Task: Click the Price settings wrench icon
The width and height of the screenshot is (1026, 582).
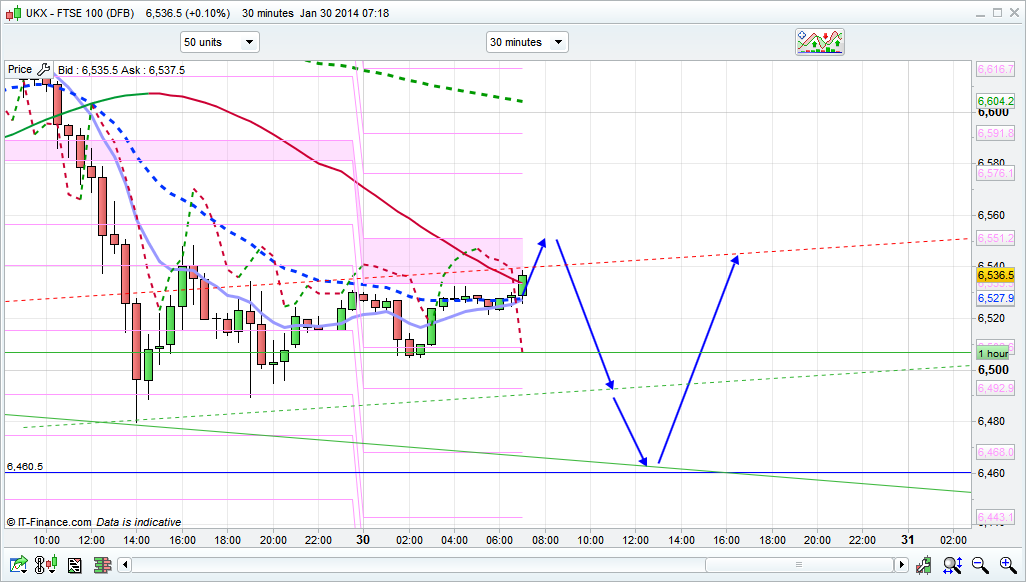Action: (44, 69)
